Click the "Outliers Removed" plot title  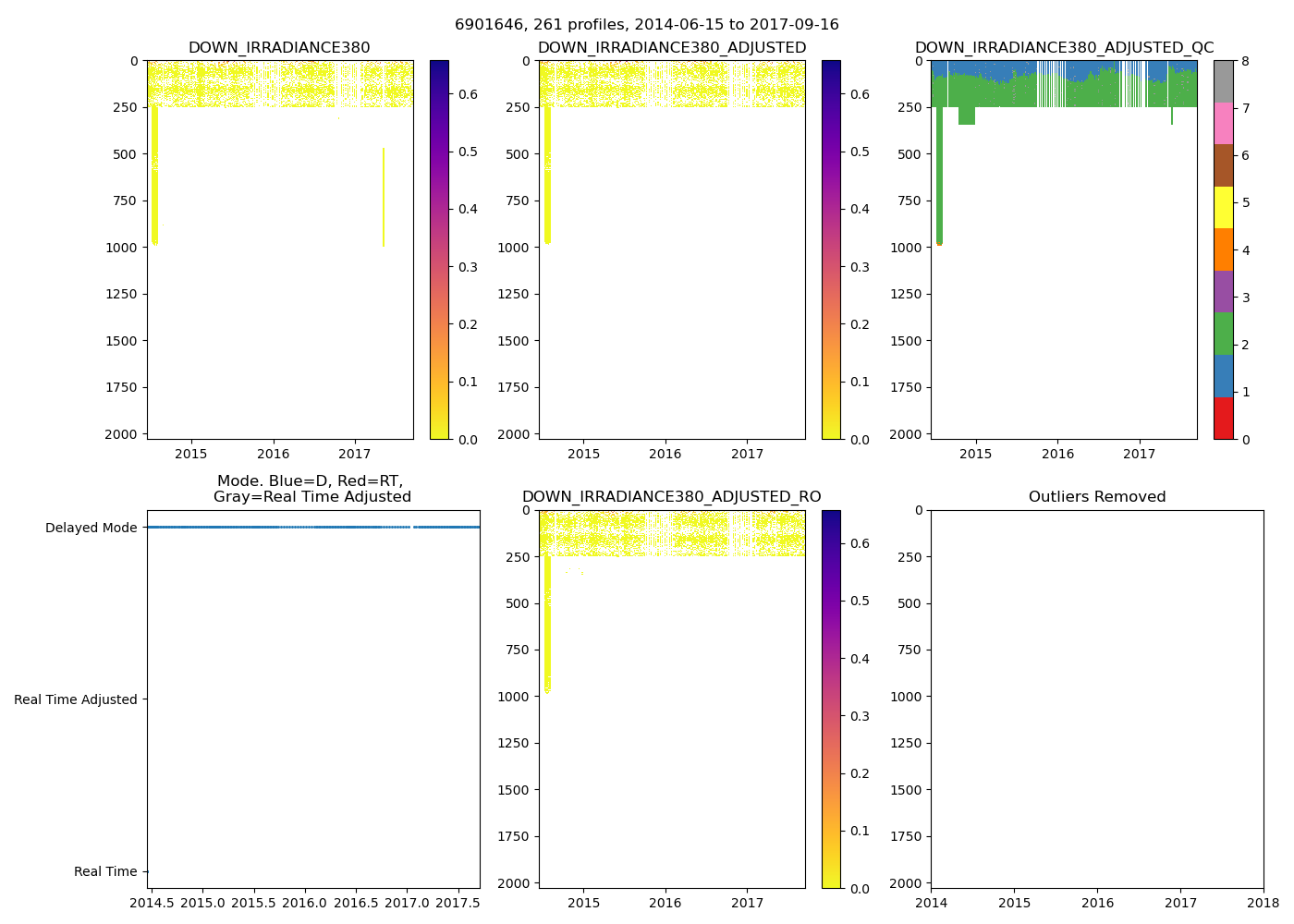(x=1097, y=497)
